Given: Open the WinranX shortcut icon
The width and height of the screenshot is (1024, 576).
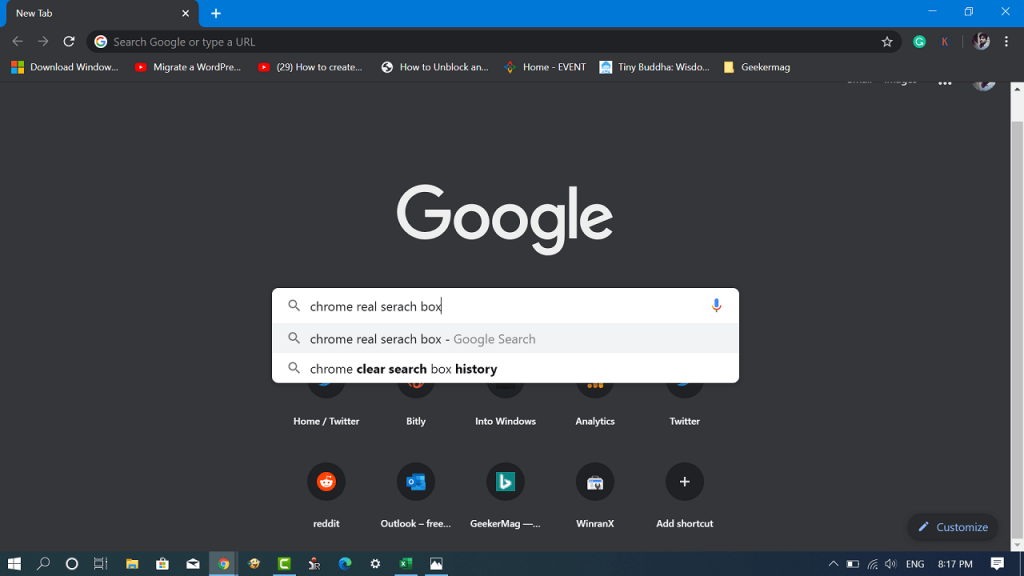Looking at the screenshot, I should (x=595, y=482).
